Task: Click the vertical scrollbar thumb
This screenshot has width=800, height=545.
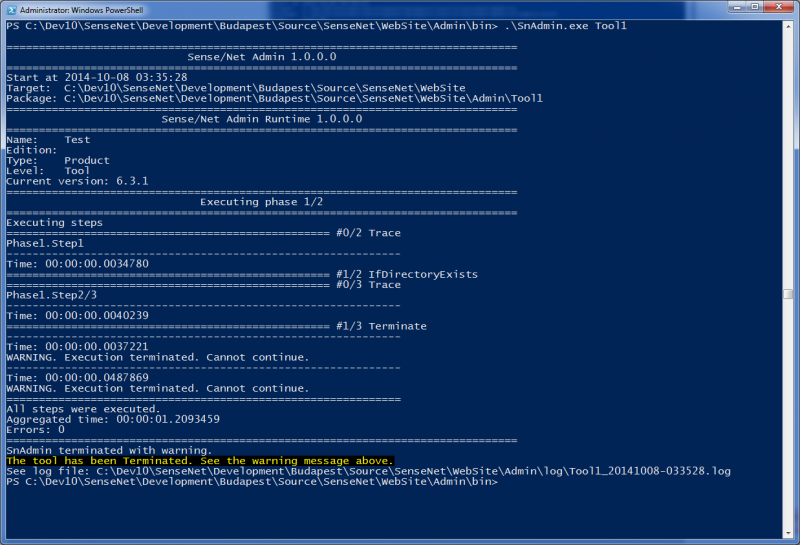Action: click(788, 294)
